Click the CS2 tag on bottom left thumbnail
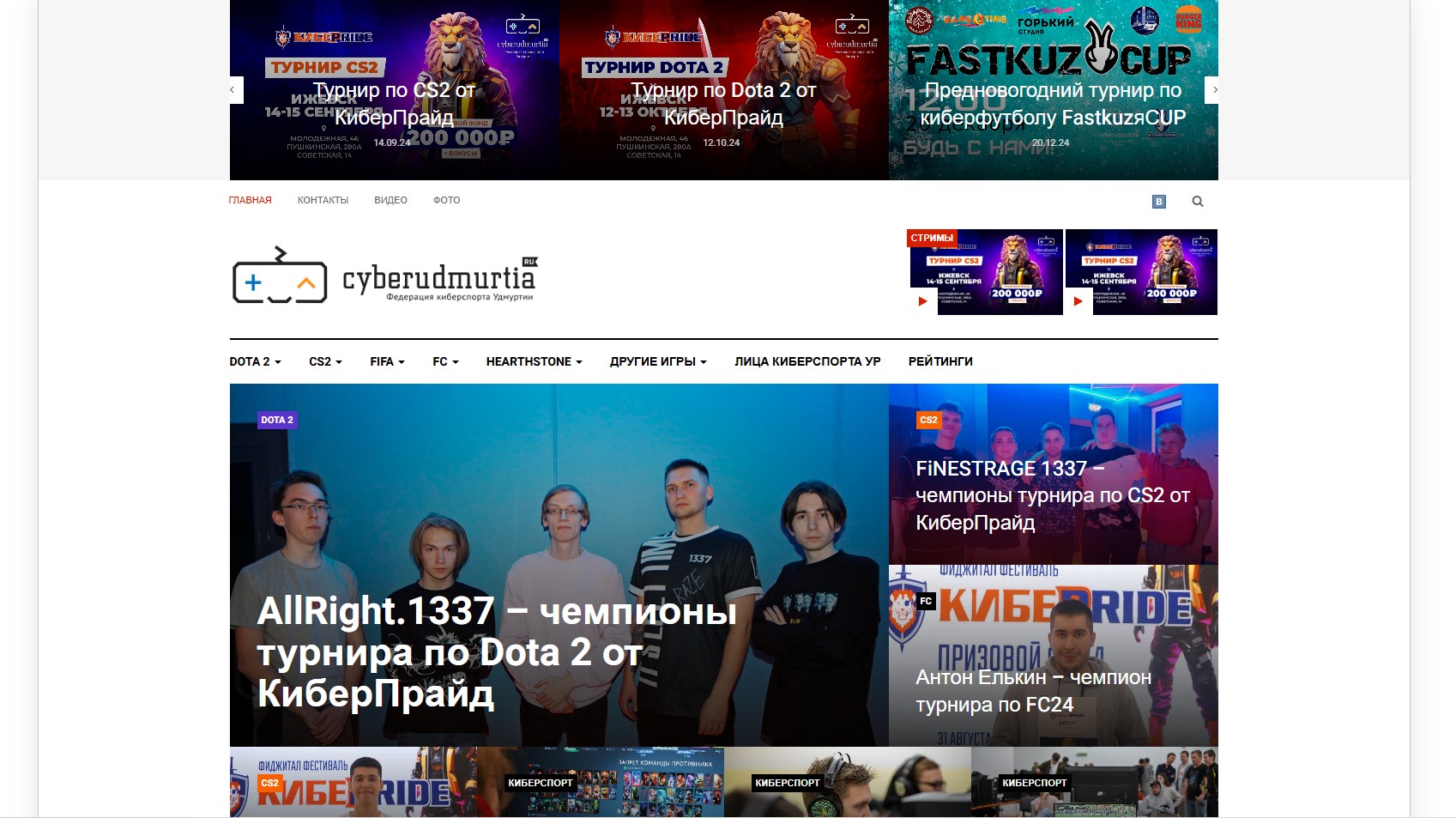 coord(269,783)
